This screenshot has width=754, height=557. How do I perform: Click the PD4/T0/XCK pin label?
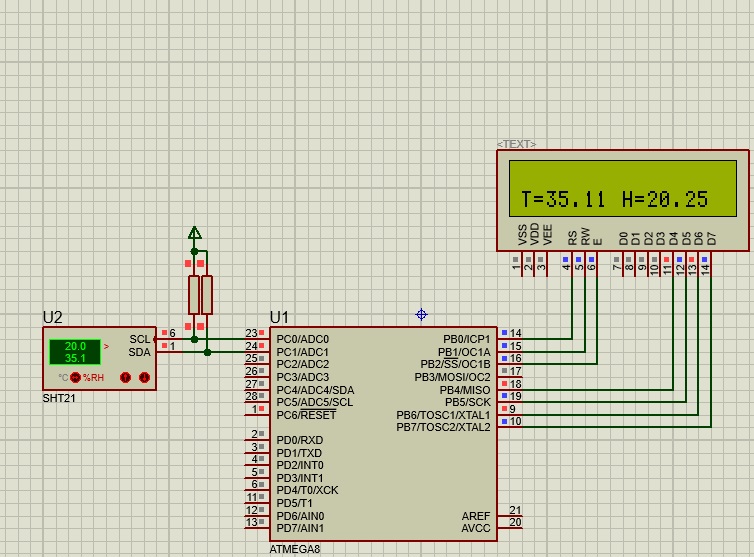pyautogui.click(x=307, y=490)
